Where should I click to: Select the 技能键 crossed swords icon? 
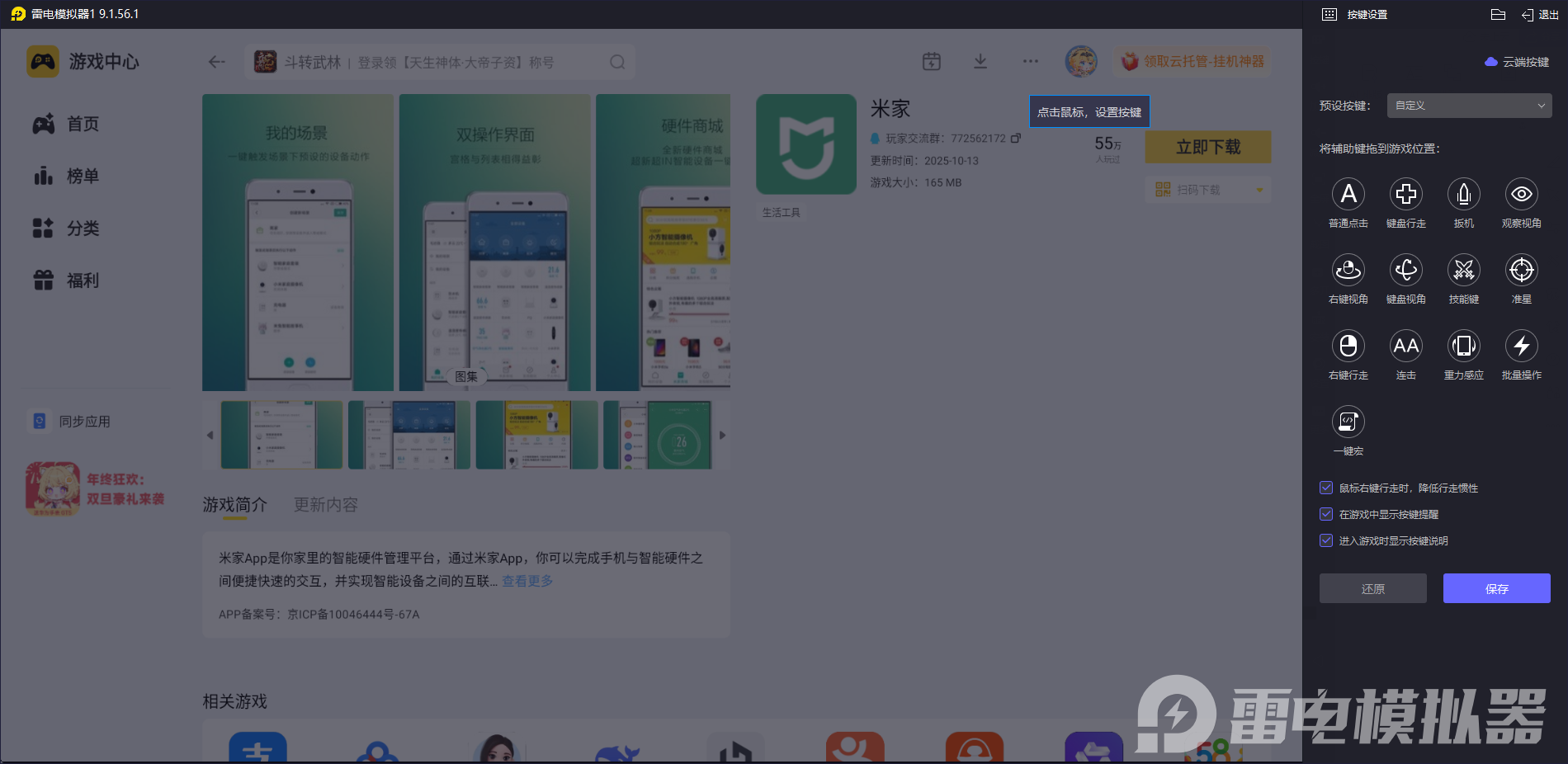point(1464,270)
